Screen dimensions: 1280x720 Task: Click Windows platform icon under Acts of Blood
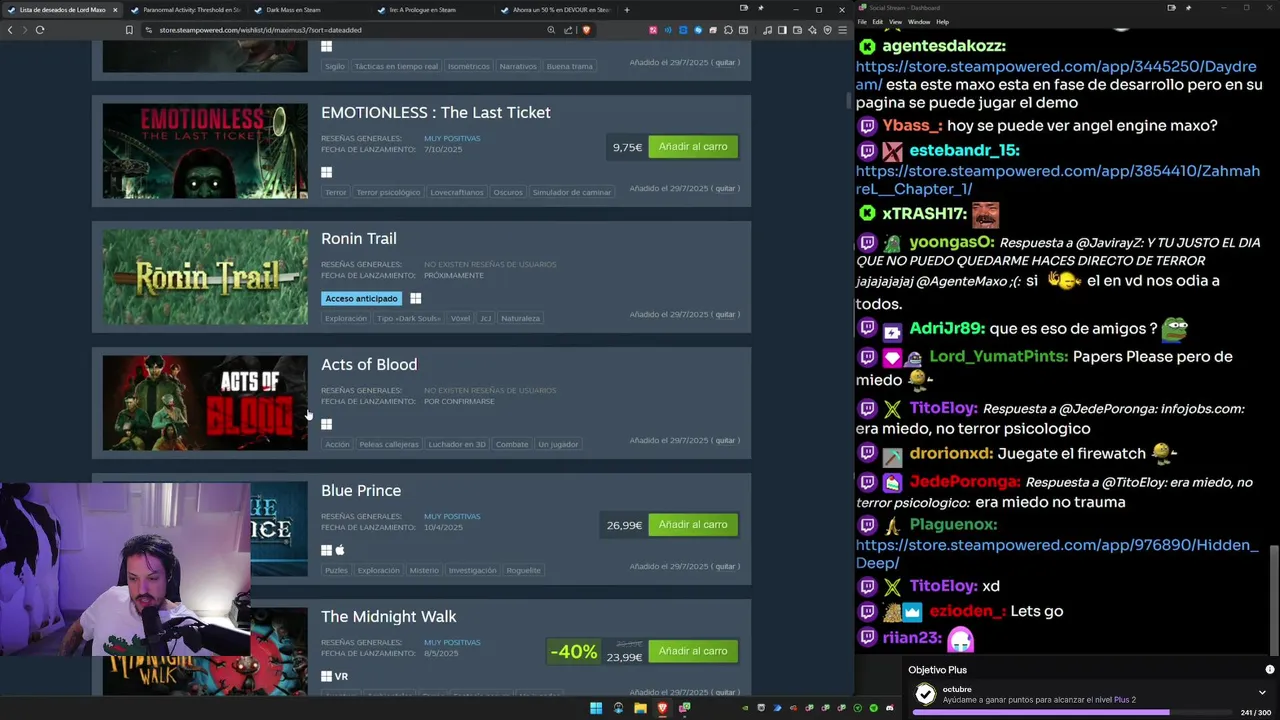(326, 424)
